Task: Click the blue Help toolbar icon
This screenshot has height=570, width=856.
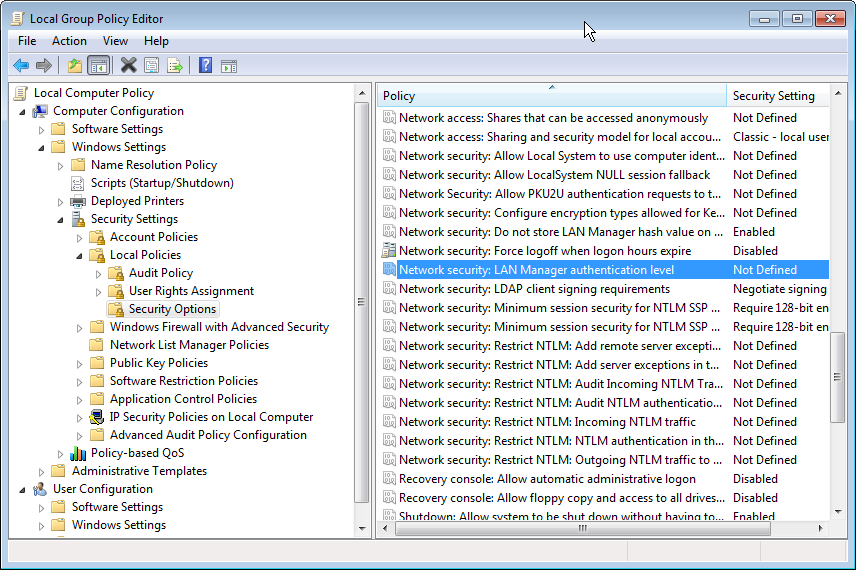Action: click(205, 66)
